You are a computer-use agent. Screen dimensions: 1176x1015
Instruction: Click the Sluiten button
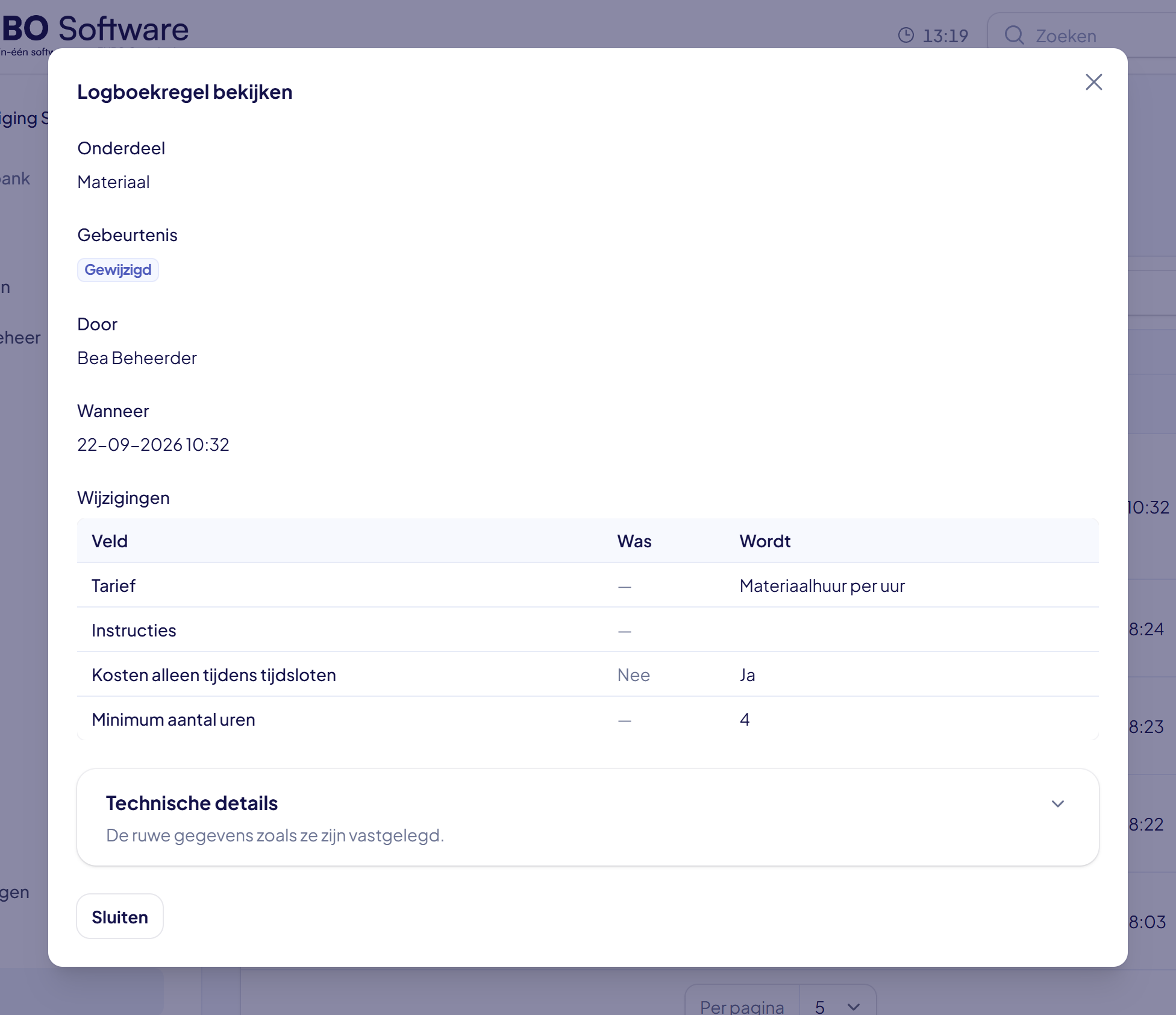[120, 916]
